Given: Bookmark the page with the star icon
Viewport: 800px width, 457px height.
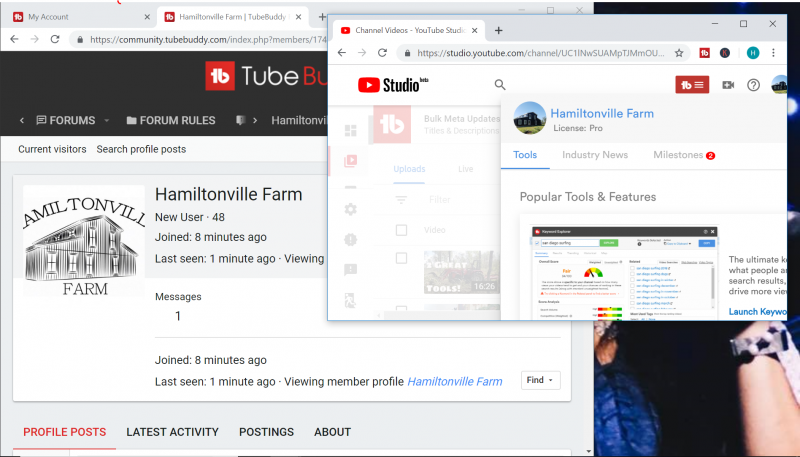Looking at the screenshot, I should [x=679, y=52].
